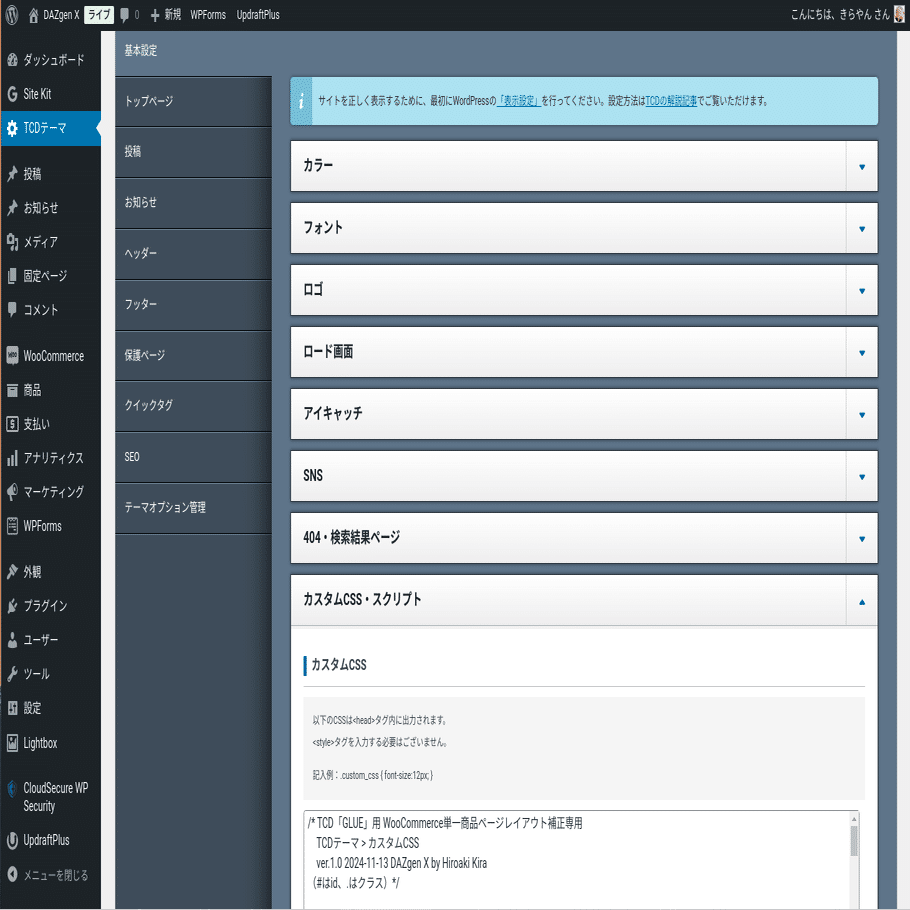The width and height of the screenshot is (910, 910).
Task: Click the Media icon in sidebar
Action: point(12,241)
